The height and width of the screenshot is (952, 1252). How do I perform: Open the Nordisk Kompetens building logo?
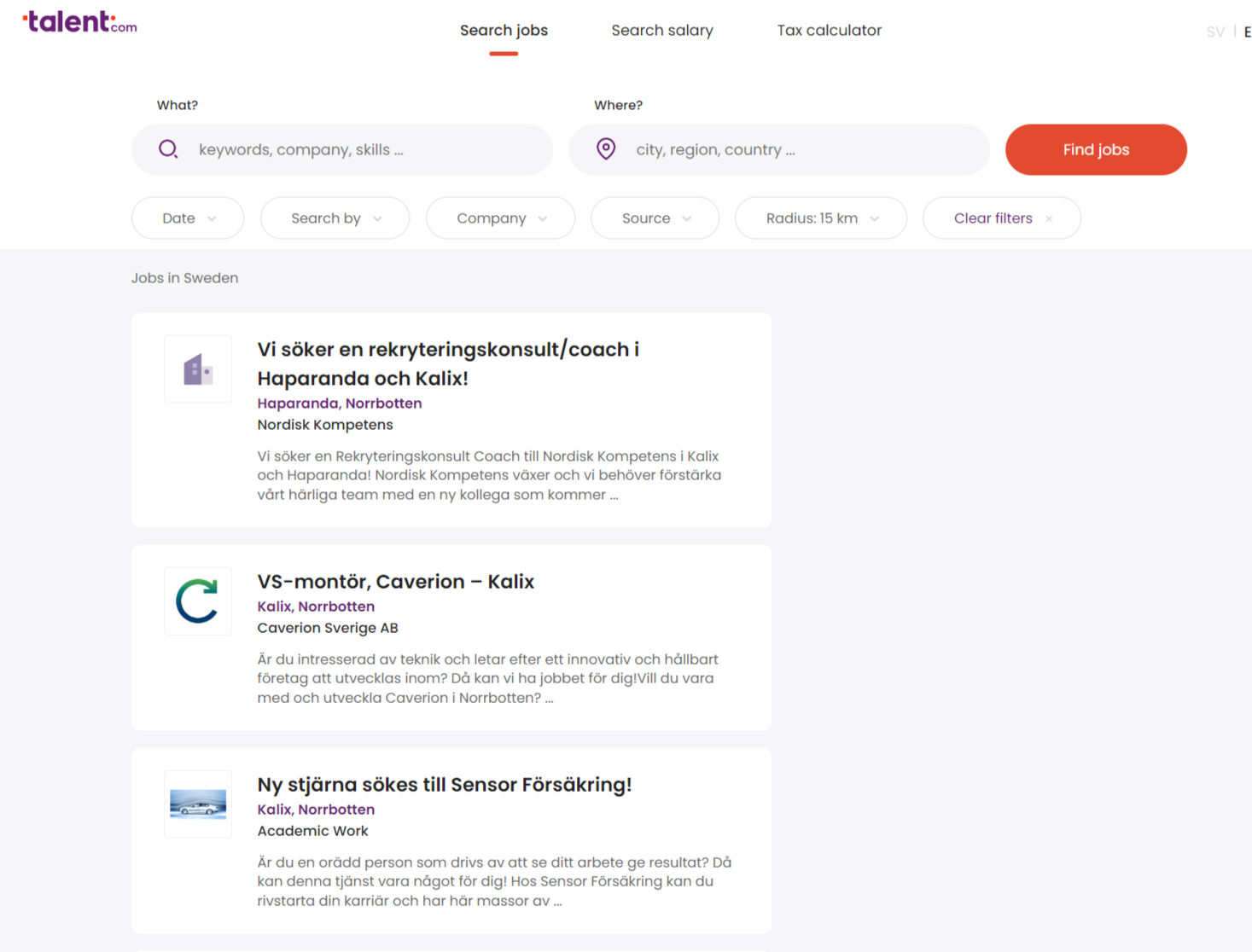(x=198, y=369)
